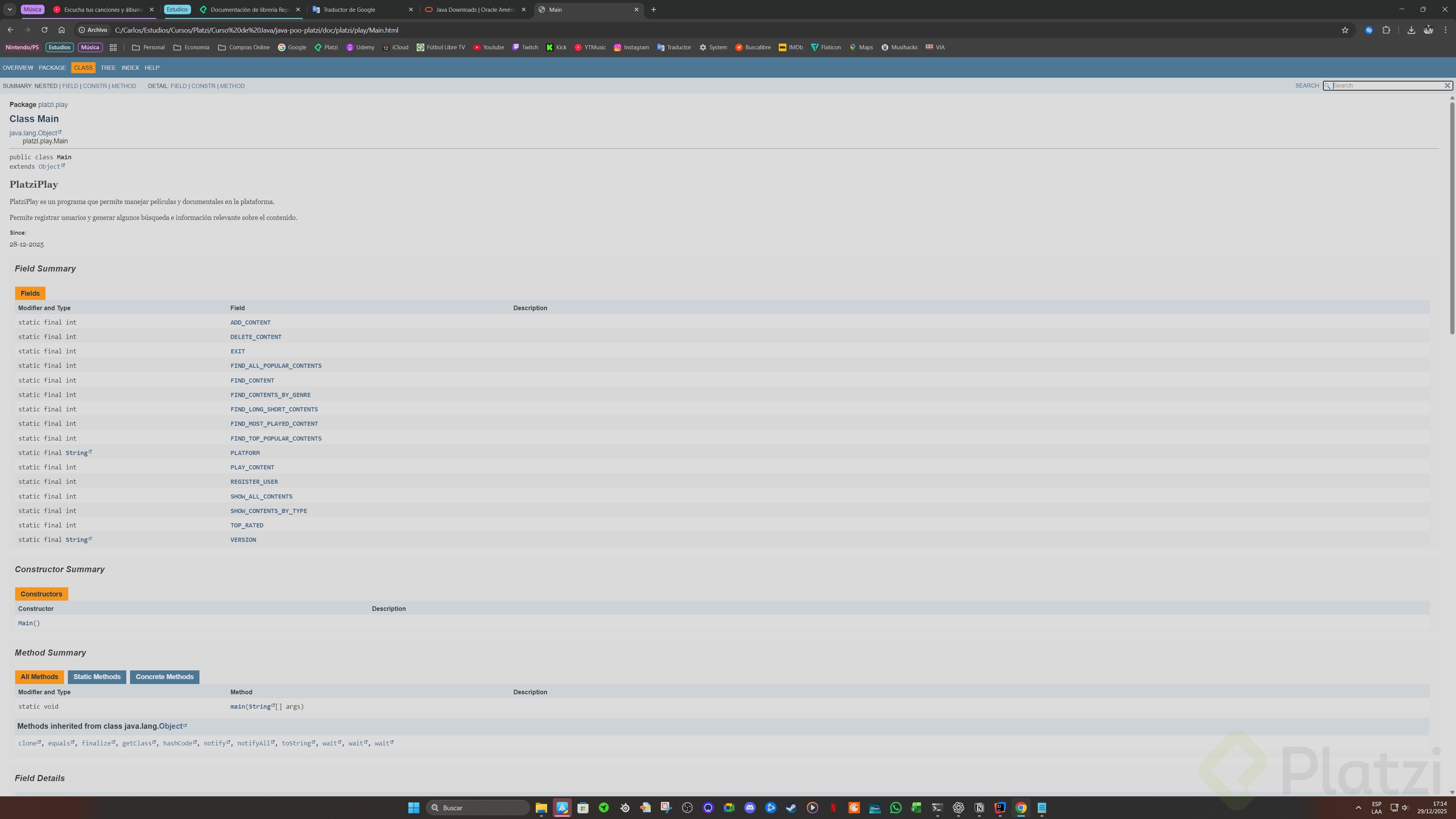Open the downloads icon in toolbar
The height and width of the screenshot is (819, 1456).
pos(1411,30)
